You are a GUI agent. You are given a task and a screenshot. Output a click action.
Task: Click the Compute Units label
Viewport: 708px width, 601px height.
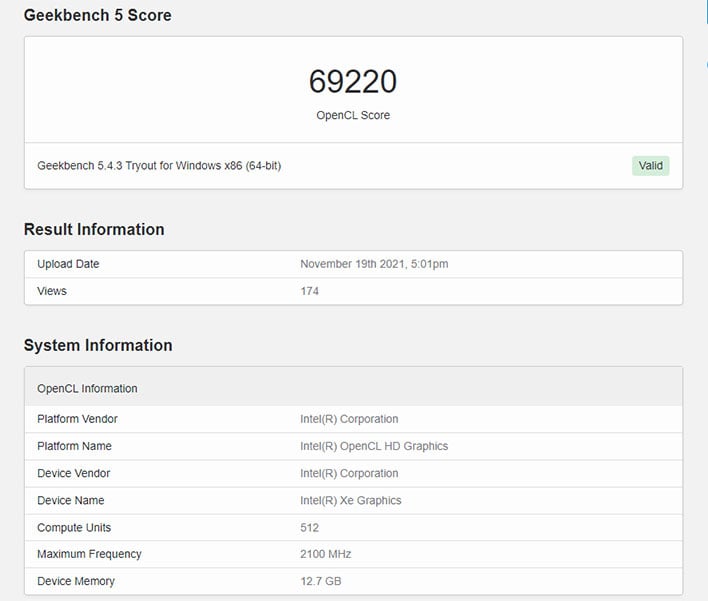pos(74,527)
